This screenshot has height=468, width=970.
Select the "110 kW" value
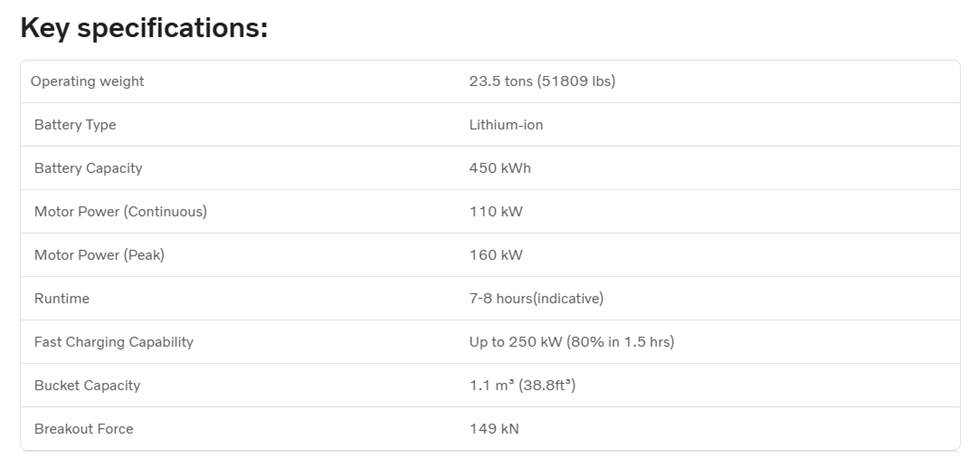click(496, 212)
